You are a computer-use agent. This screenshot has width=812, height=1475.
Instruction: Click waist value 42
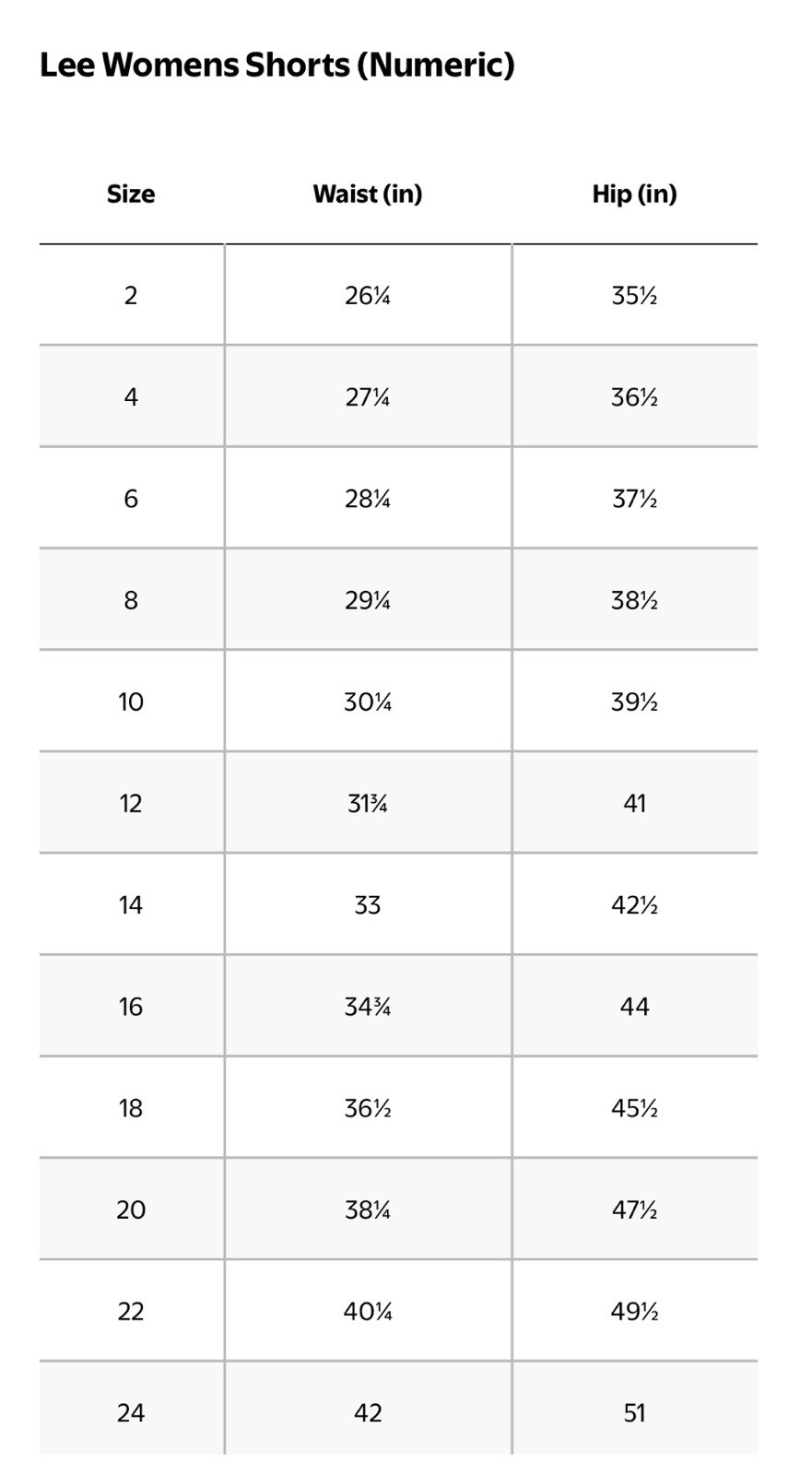coord(368,1411)
